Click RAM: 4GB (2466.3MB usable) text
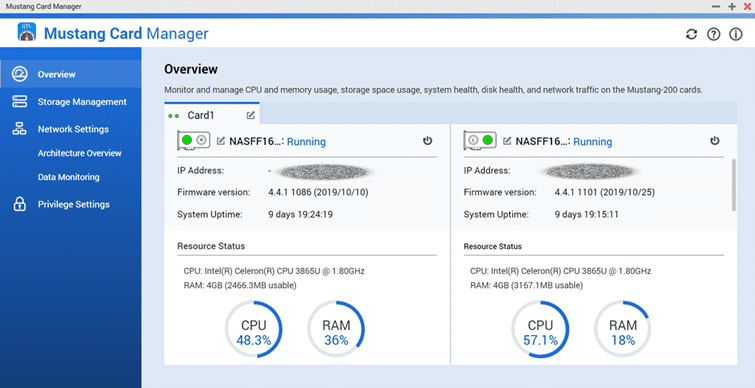The image size is (755, 388). click(240, 285)
